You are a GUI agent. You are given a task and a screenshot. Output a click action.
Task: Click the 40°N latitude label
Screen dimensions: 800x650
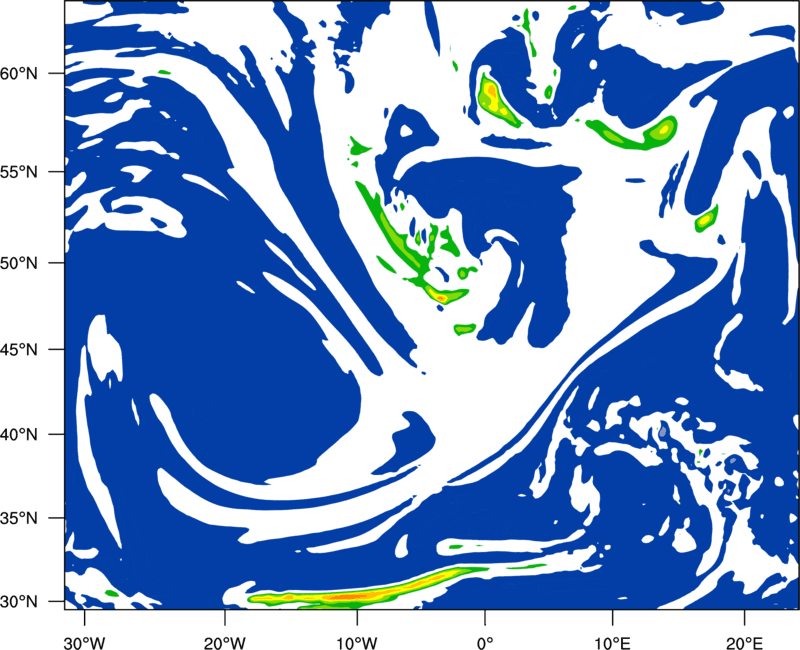click(19, 435)
